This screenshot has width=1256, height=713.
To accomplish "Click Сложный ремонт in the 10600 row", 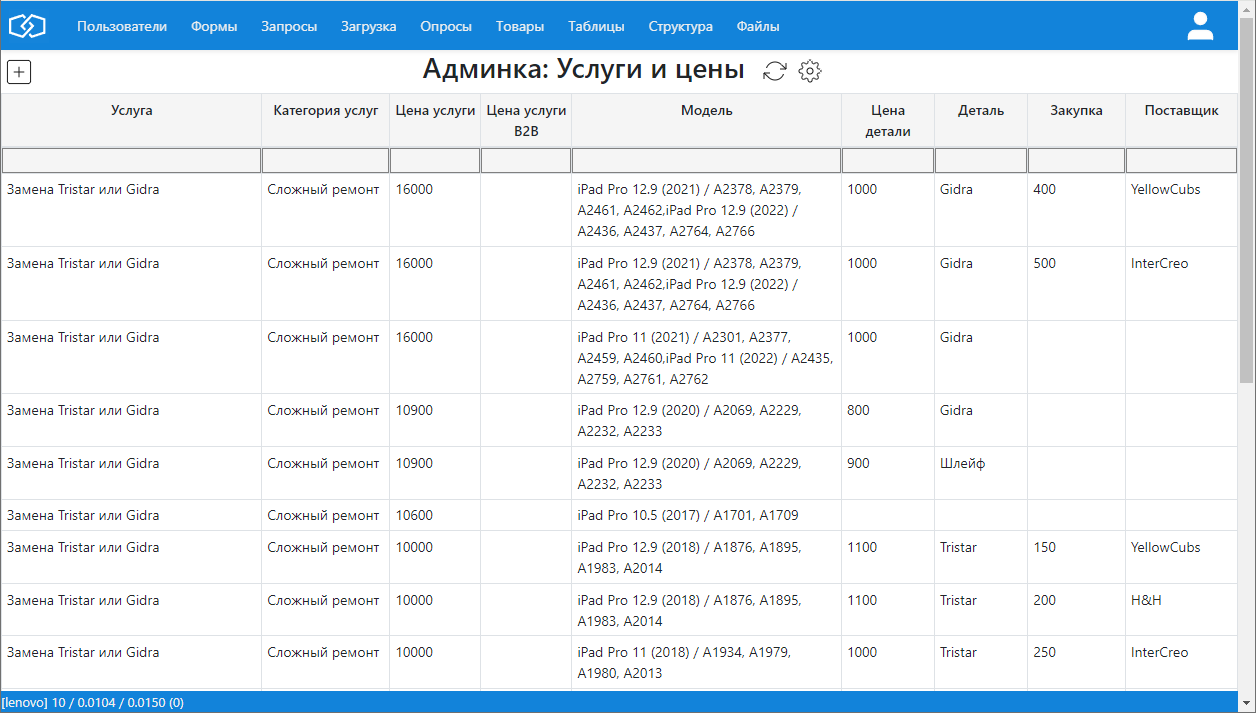I will tap(323, 515).
